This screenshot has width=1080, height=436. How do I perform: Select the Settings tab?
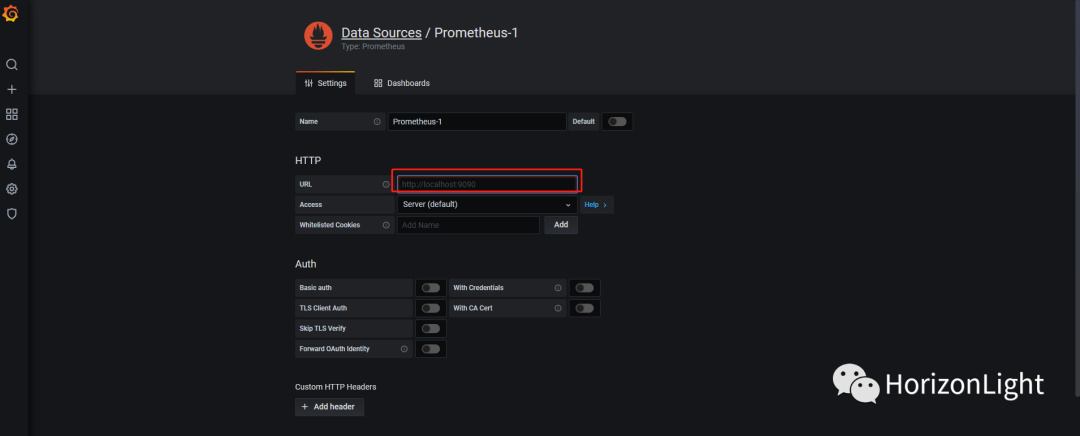click(x=326, y=83)
